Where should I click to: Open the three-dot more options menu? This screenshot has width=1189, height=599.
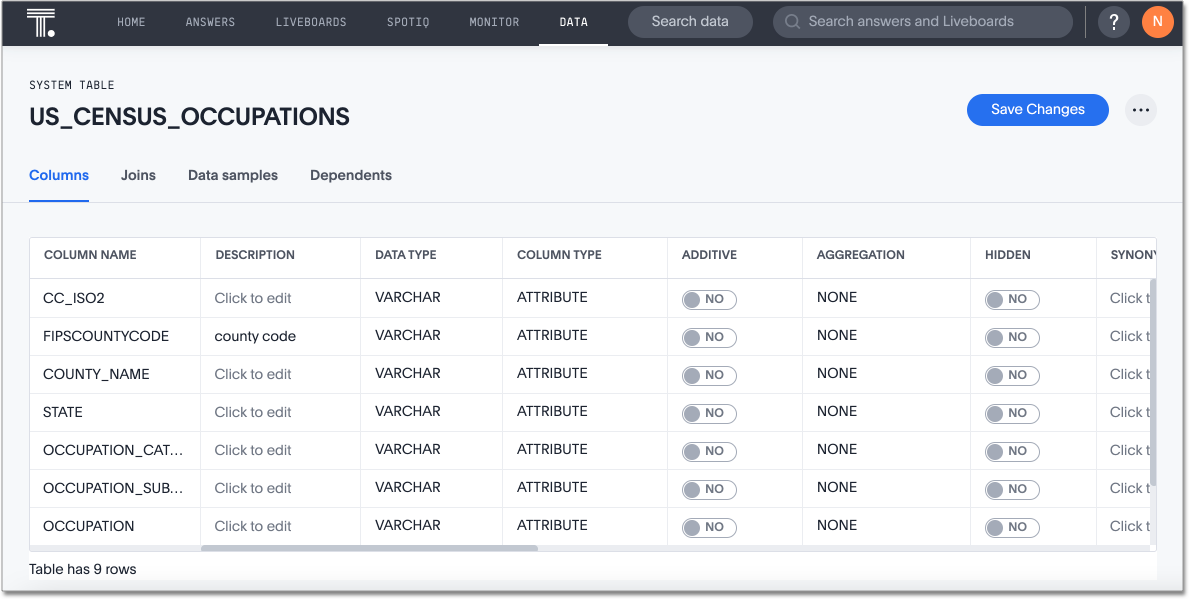(x=1141, y=110)
